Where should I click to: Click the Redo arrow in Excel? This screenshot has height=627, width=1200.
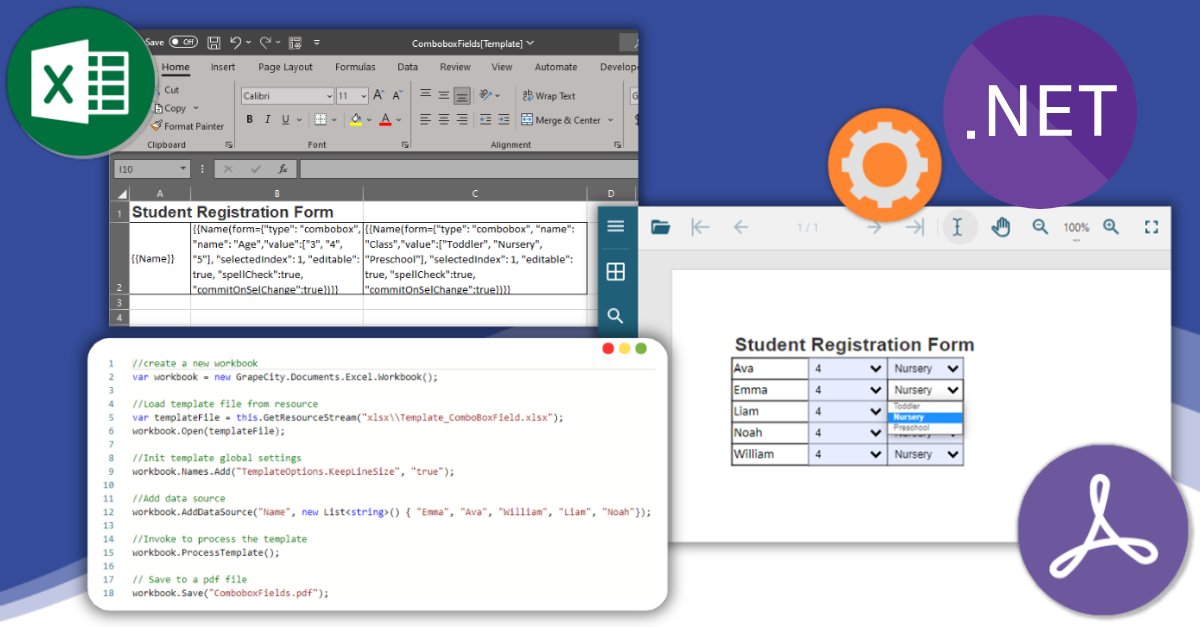tap(265, 43)
